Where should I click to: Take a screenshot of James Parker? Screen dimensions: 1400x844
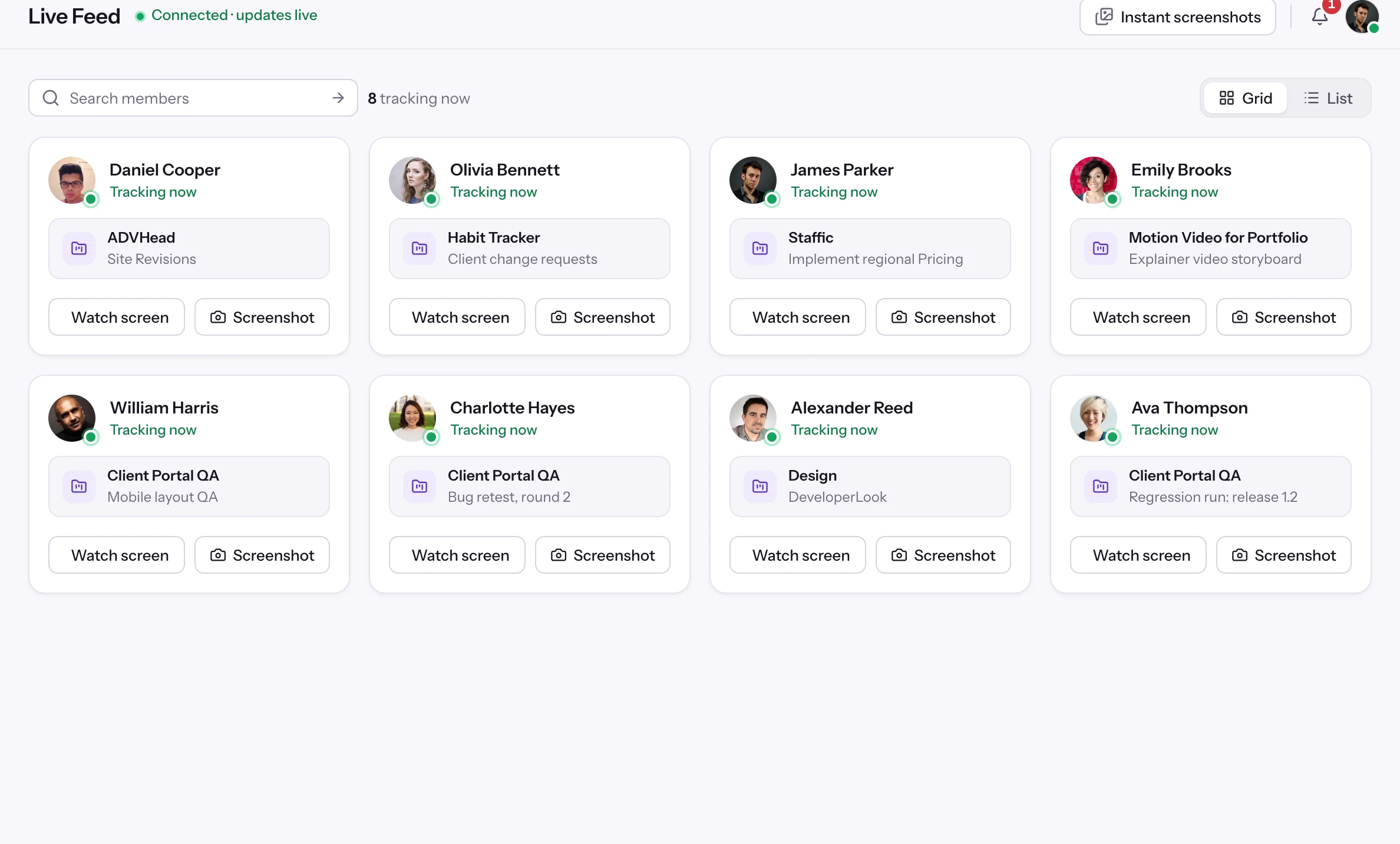click(943, 317)
